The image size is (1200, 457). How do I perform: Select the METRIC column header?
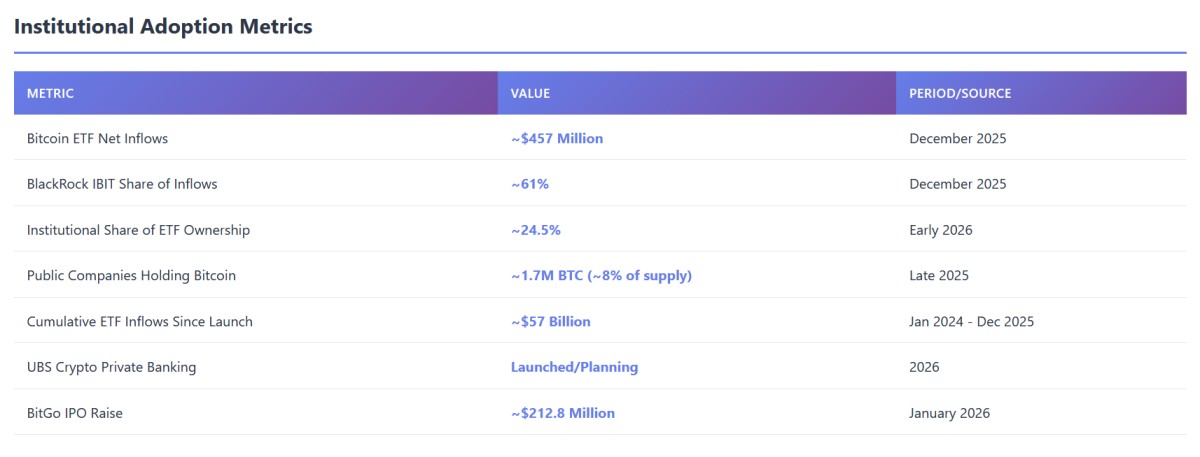(x=50, y=93)
